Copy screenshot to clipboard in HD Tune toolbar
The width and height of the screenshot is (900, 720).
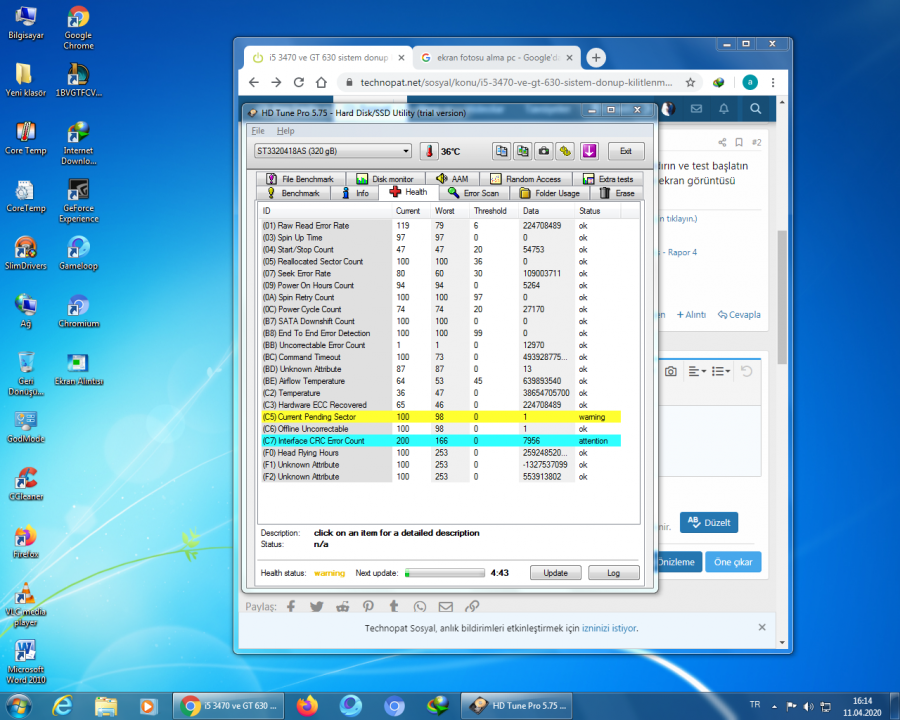click(522, 151)
